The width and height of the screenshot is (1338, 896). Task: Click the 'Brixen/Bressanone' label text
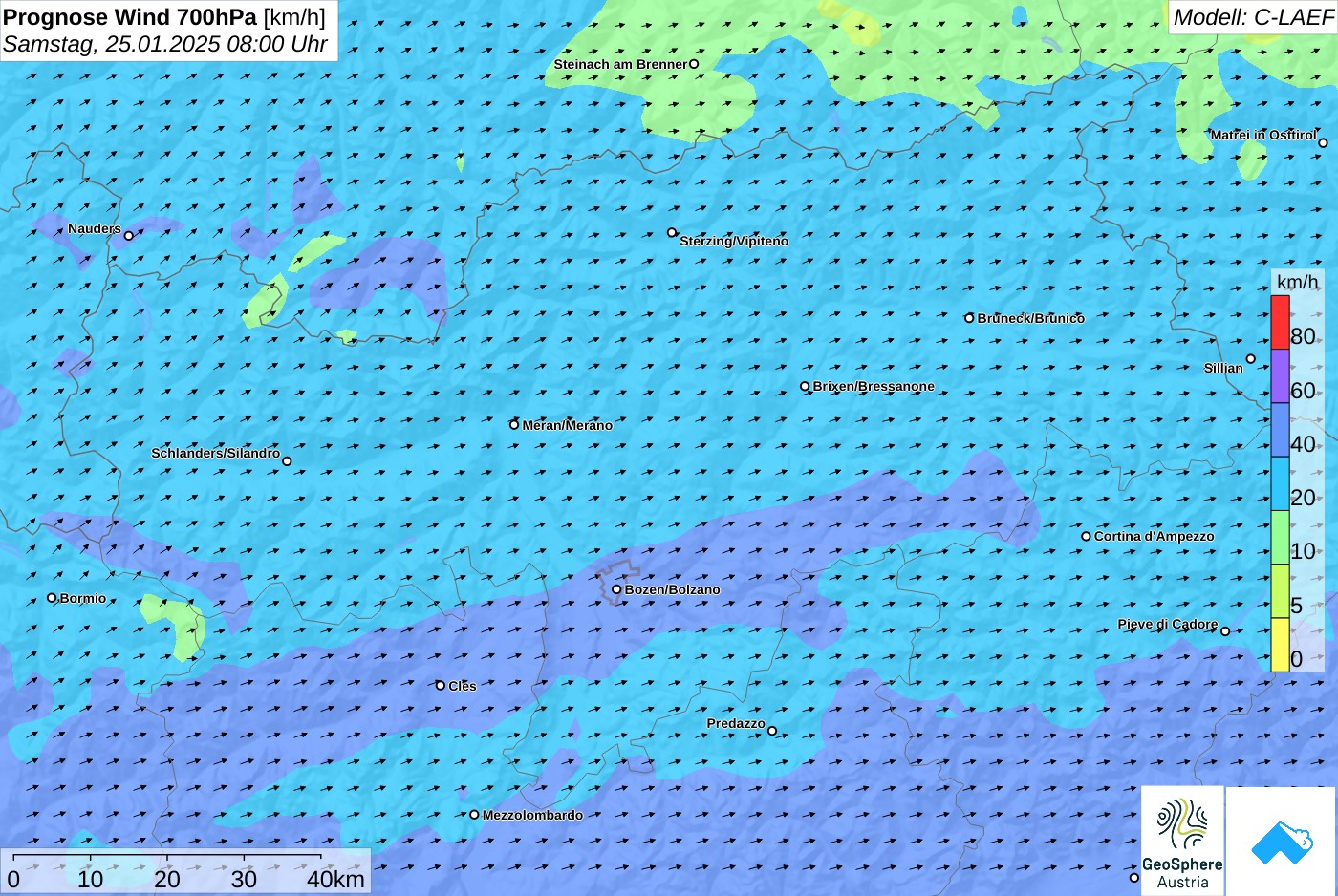[874, 386]
